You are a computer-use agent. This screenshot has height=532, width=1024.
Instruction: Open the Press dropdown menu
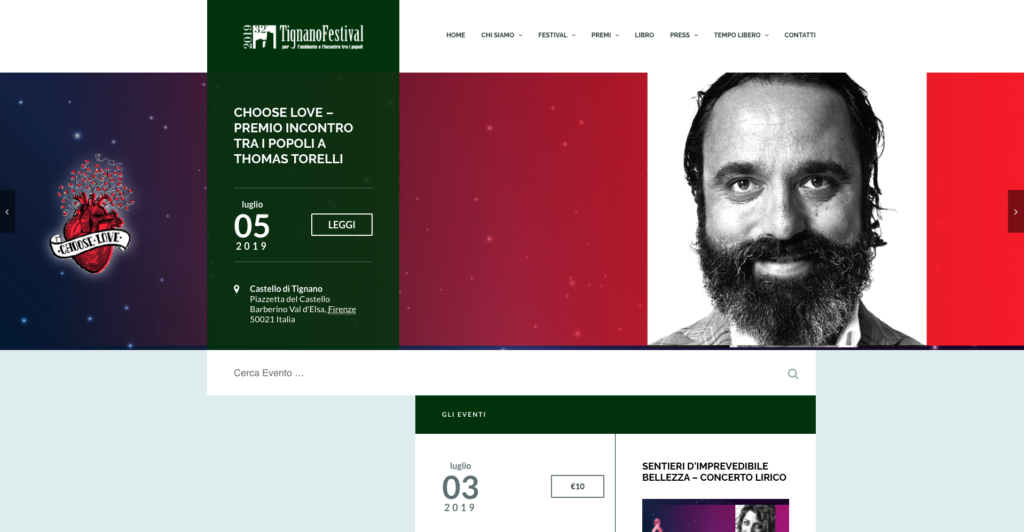coord(684,35)
